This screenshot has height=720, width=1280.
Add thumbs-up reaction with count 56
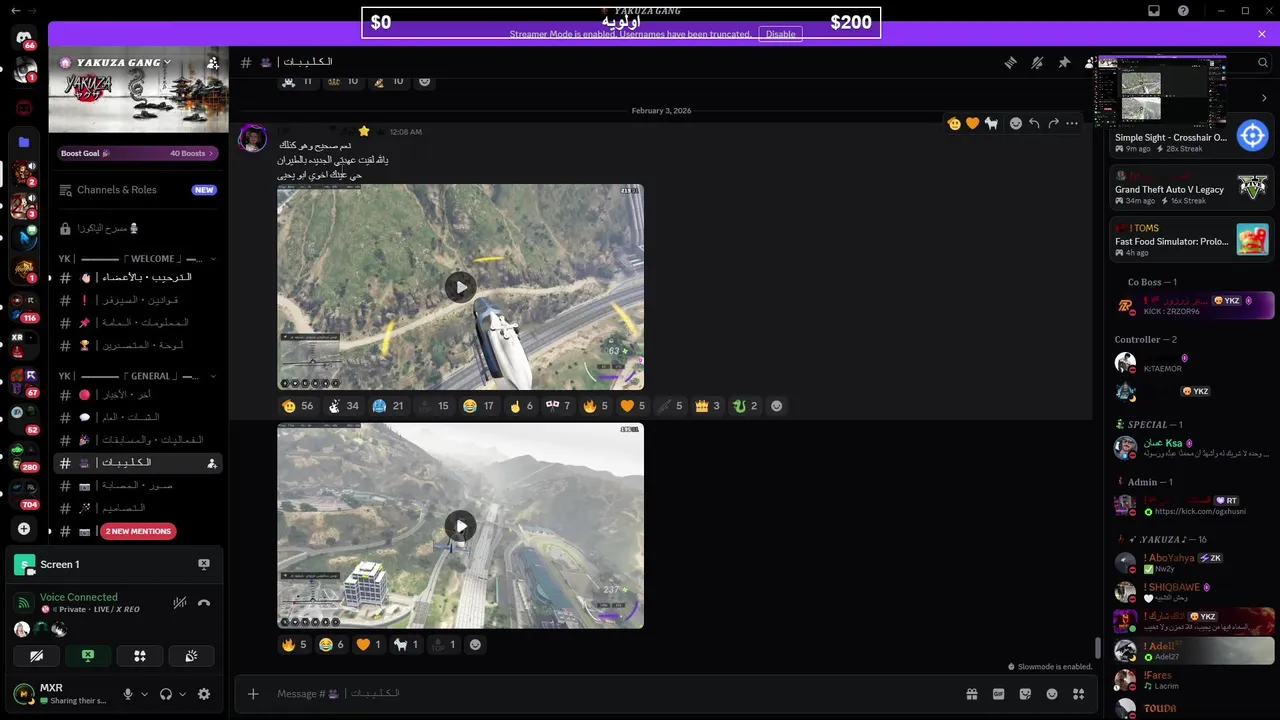pyautogui.click(x=298, y=406)
